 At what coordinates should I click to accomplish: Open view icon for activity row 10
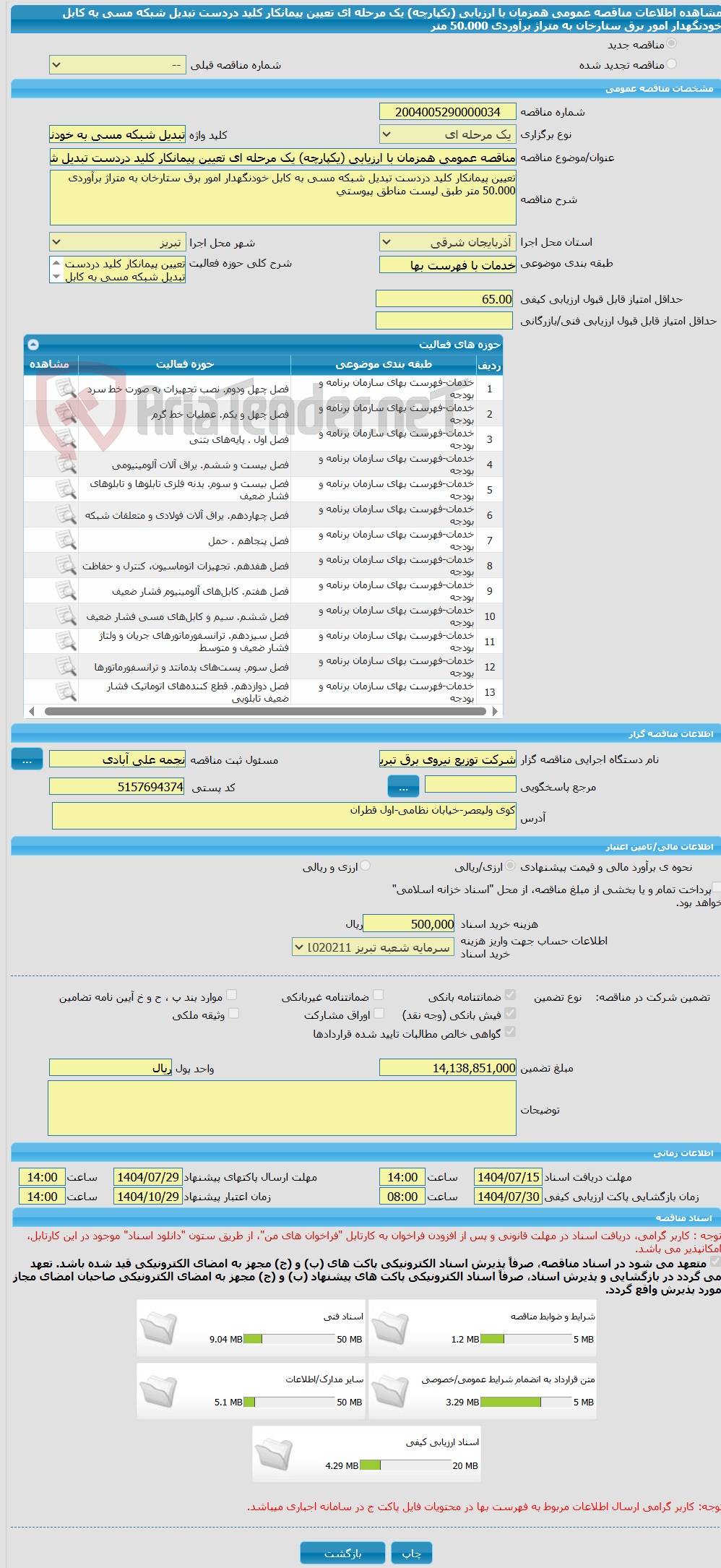coord(66,616)
